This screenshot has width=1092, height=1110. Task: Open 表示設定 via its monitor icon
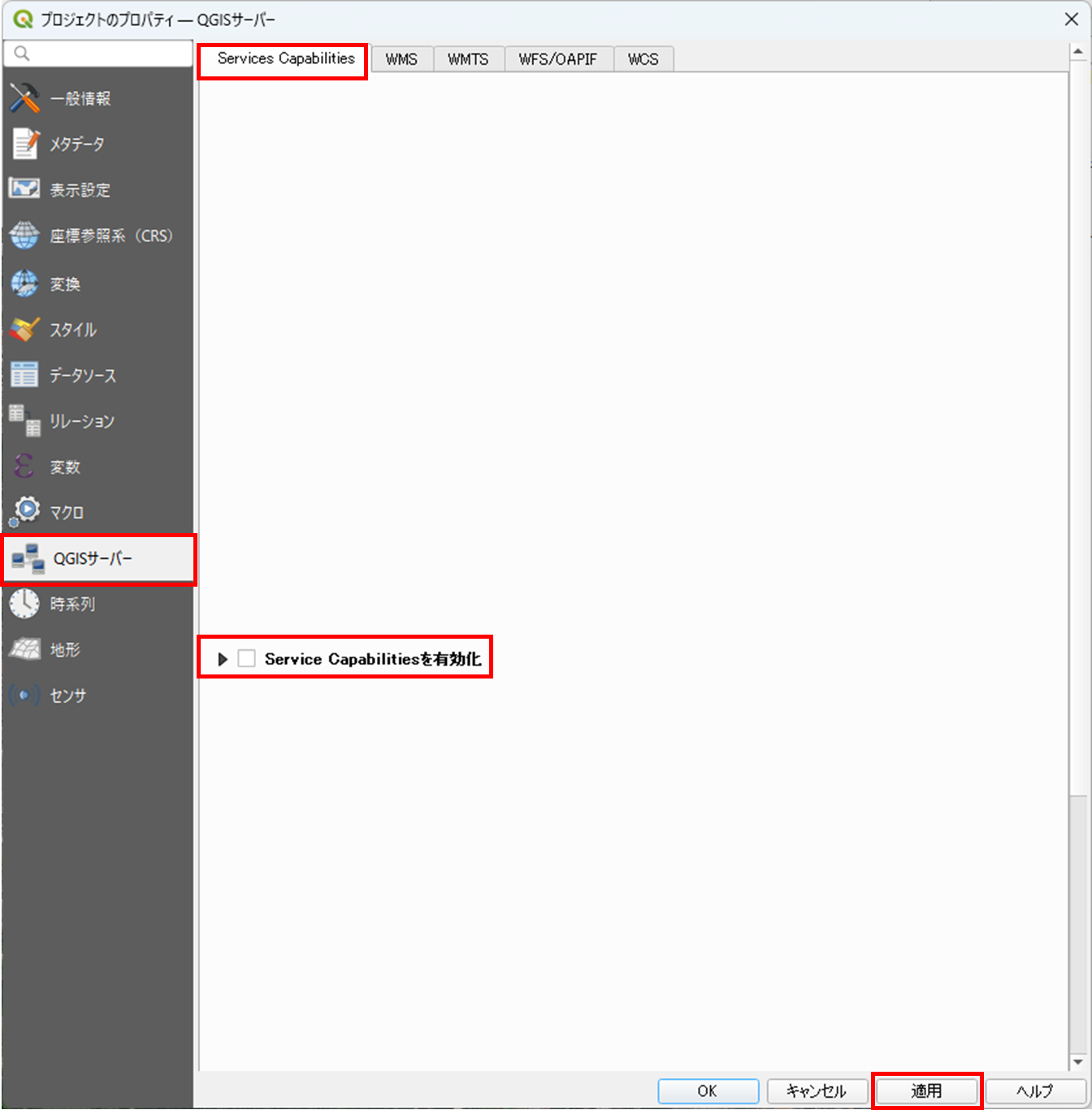[24, 189]
